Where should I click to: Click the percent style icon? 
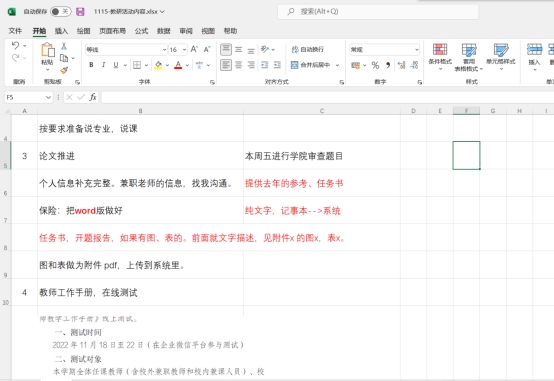click(375, 65)
